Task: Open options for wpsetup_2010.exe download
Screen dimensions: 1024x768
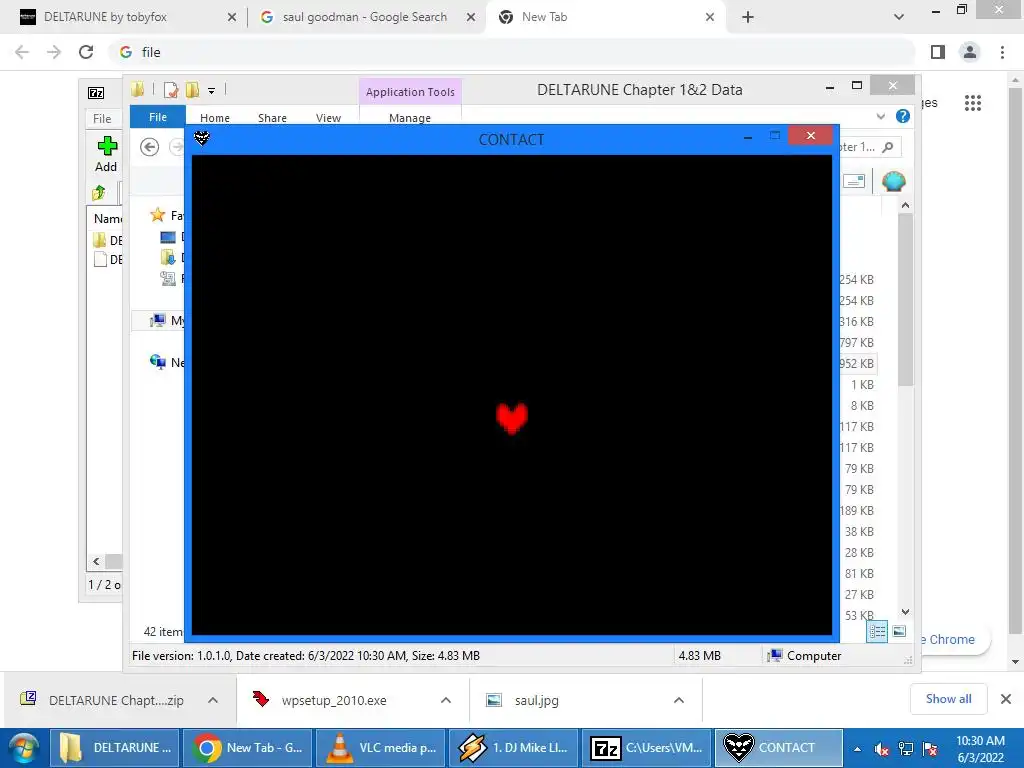Action: click(x=446, y=700)
